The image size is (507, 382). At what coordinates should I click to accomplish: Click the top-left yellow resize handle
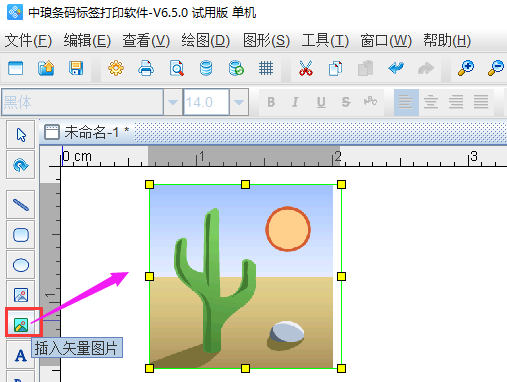point(149,185)
